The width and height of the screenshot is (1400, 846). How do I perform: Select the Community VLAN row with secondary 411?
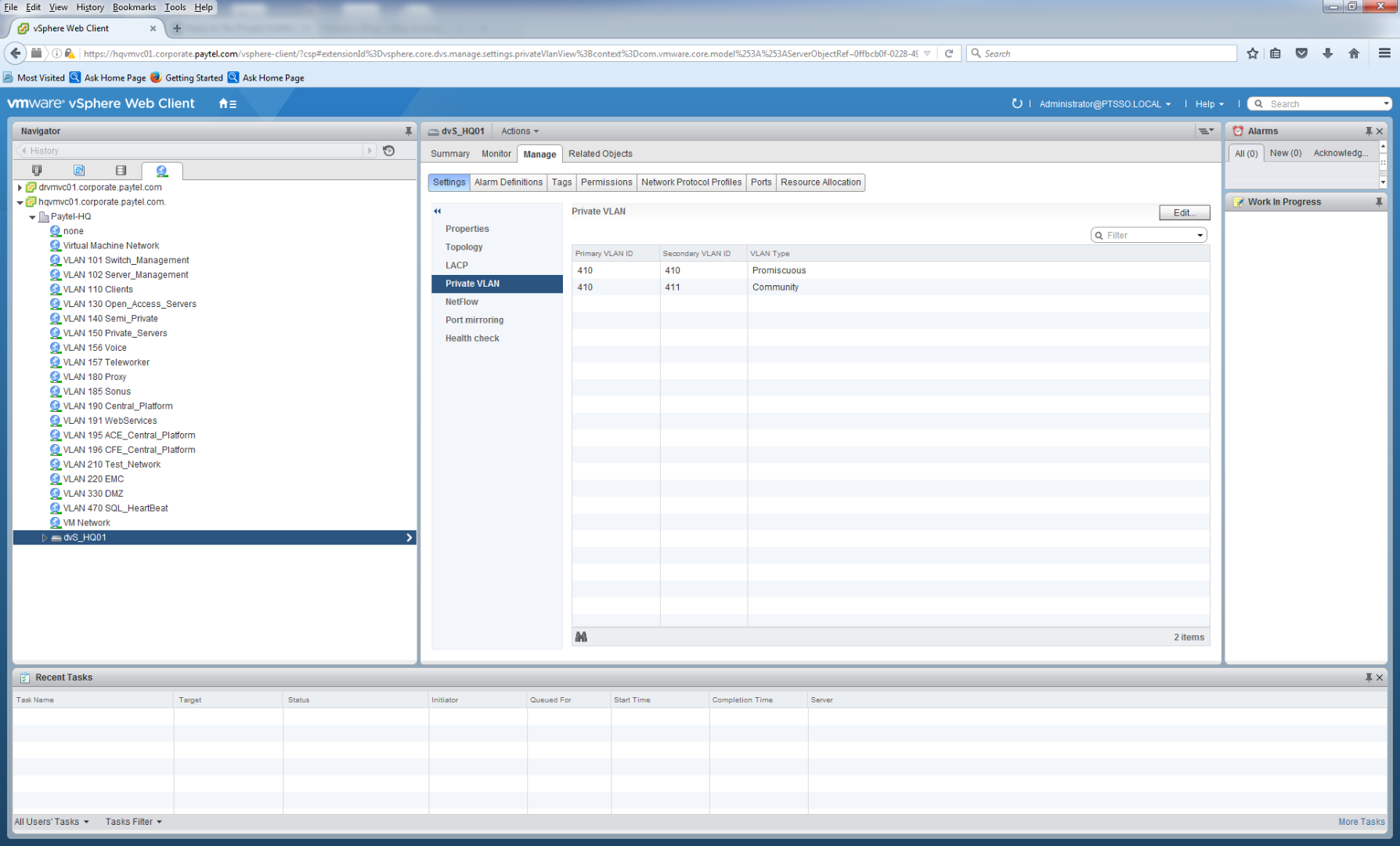click(890, 287)
